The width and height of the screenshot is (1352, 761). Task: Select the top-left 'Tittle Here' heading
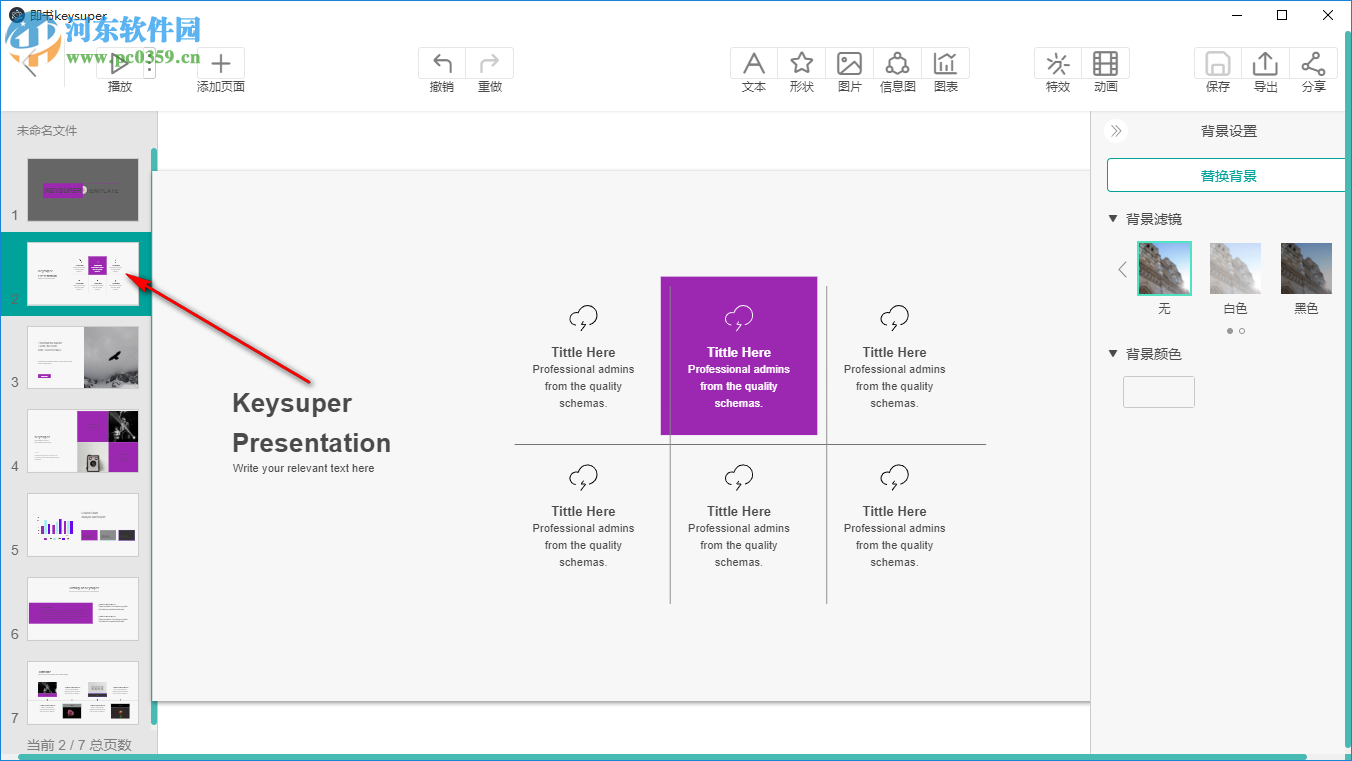(583, 352)
